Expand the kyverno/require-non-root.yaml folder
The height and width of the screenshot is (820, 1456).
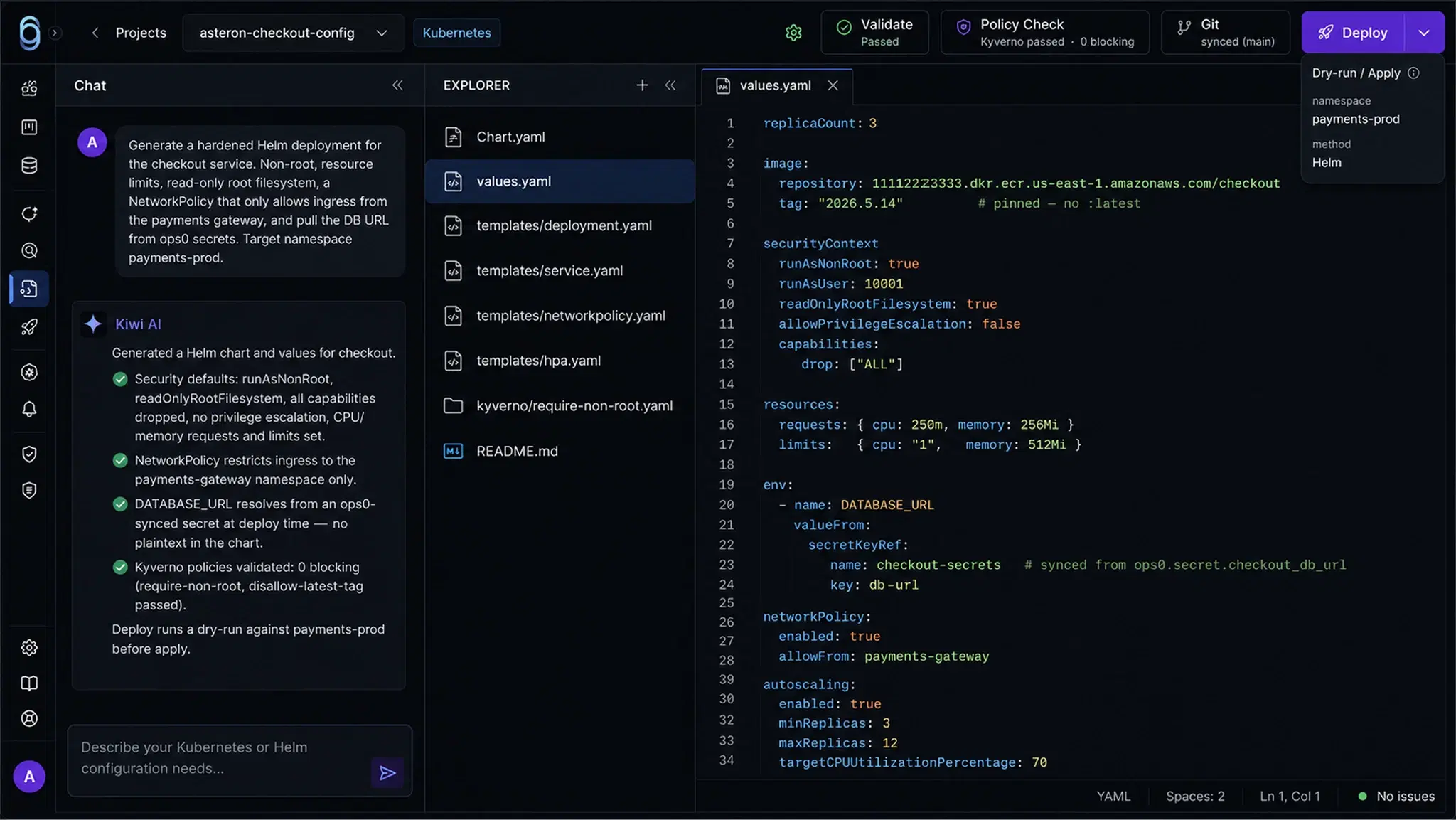pos(560,405)
